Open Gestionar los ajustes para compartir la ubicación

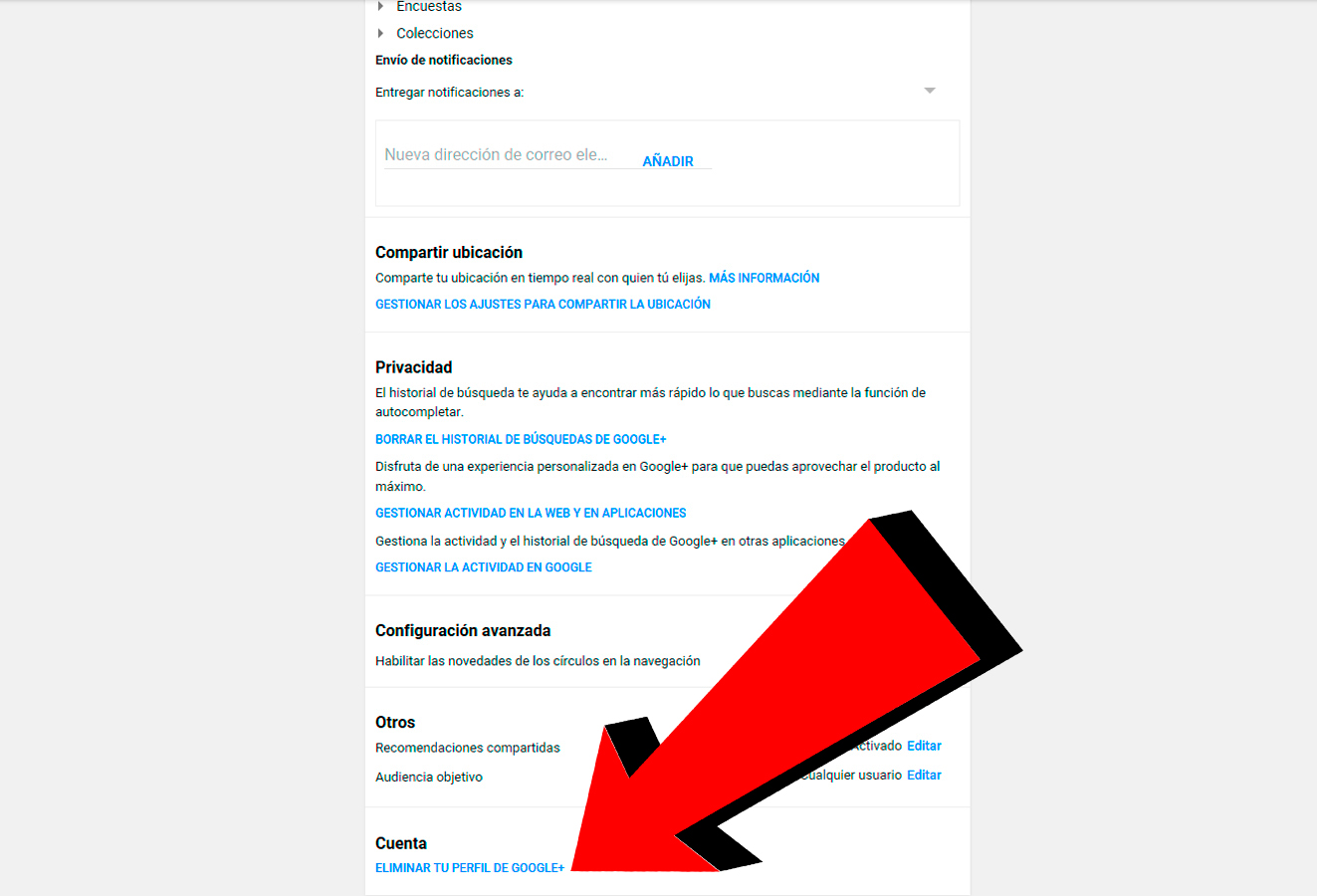(x=543, y=305)
